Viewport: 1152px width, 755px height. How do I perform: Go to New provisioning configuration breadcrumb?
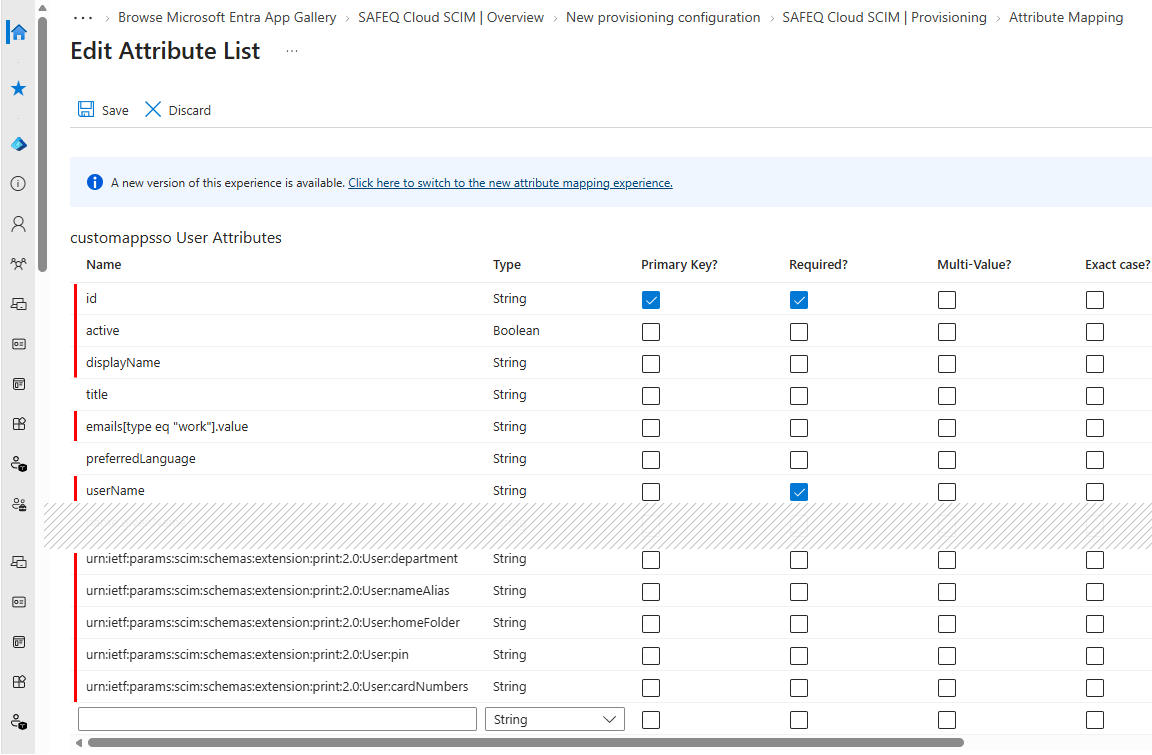pyautogui.click(x=663, y=18)
